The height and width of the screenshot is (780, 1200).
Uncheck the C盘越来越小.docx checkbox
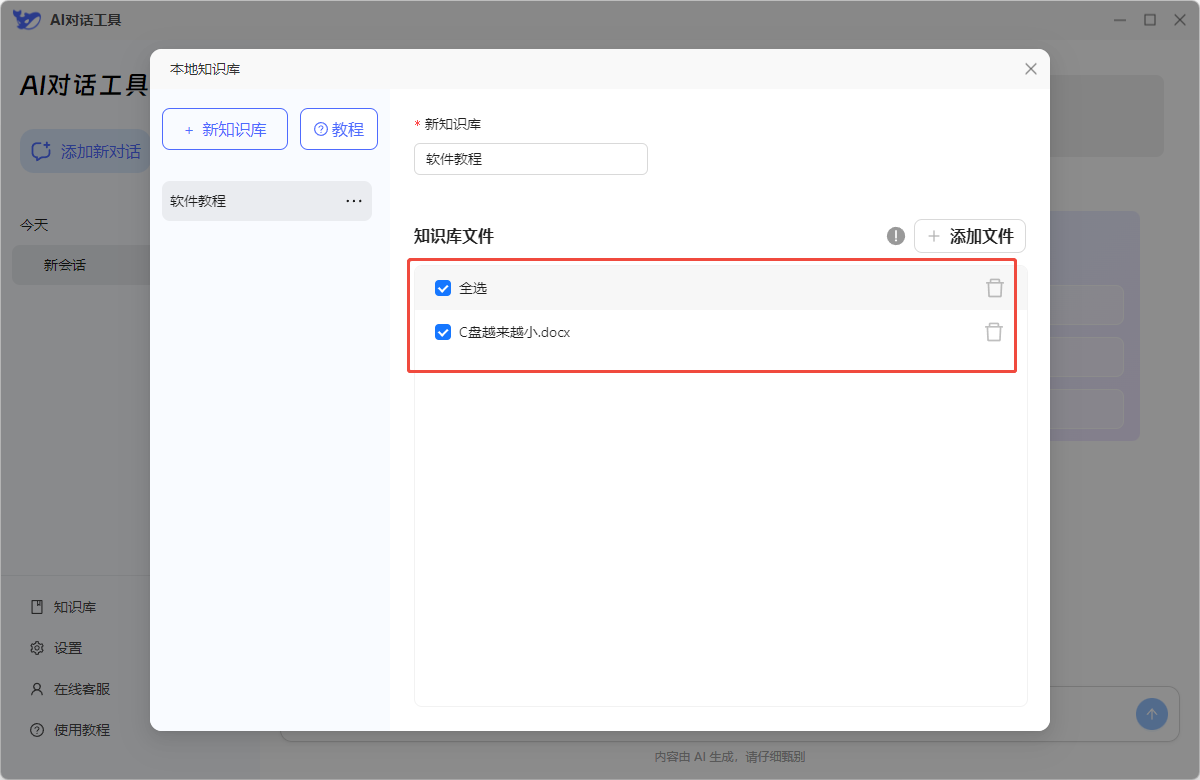click(x=443, y=332)
